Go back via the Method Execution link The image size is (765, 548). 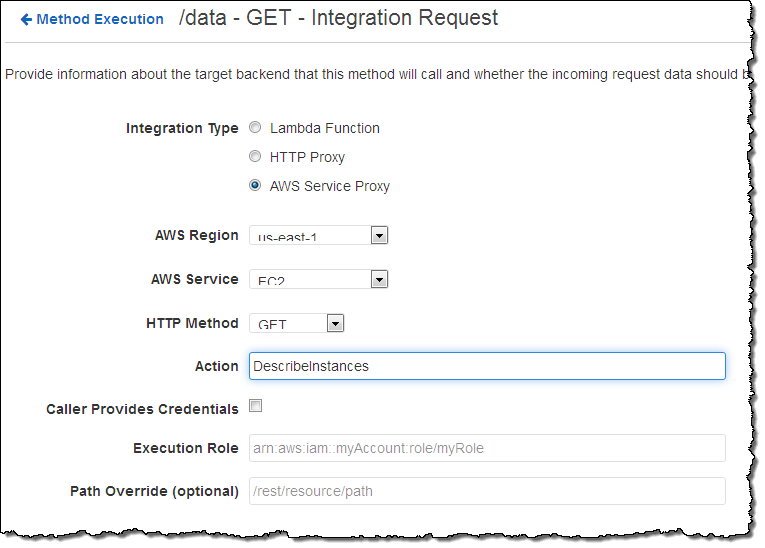[x=100, y=19]
